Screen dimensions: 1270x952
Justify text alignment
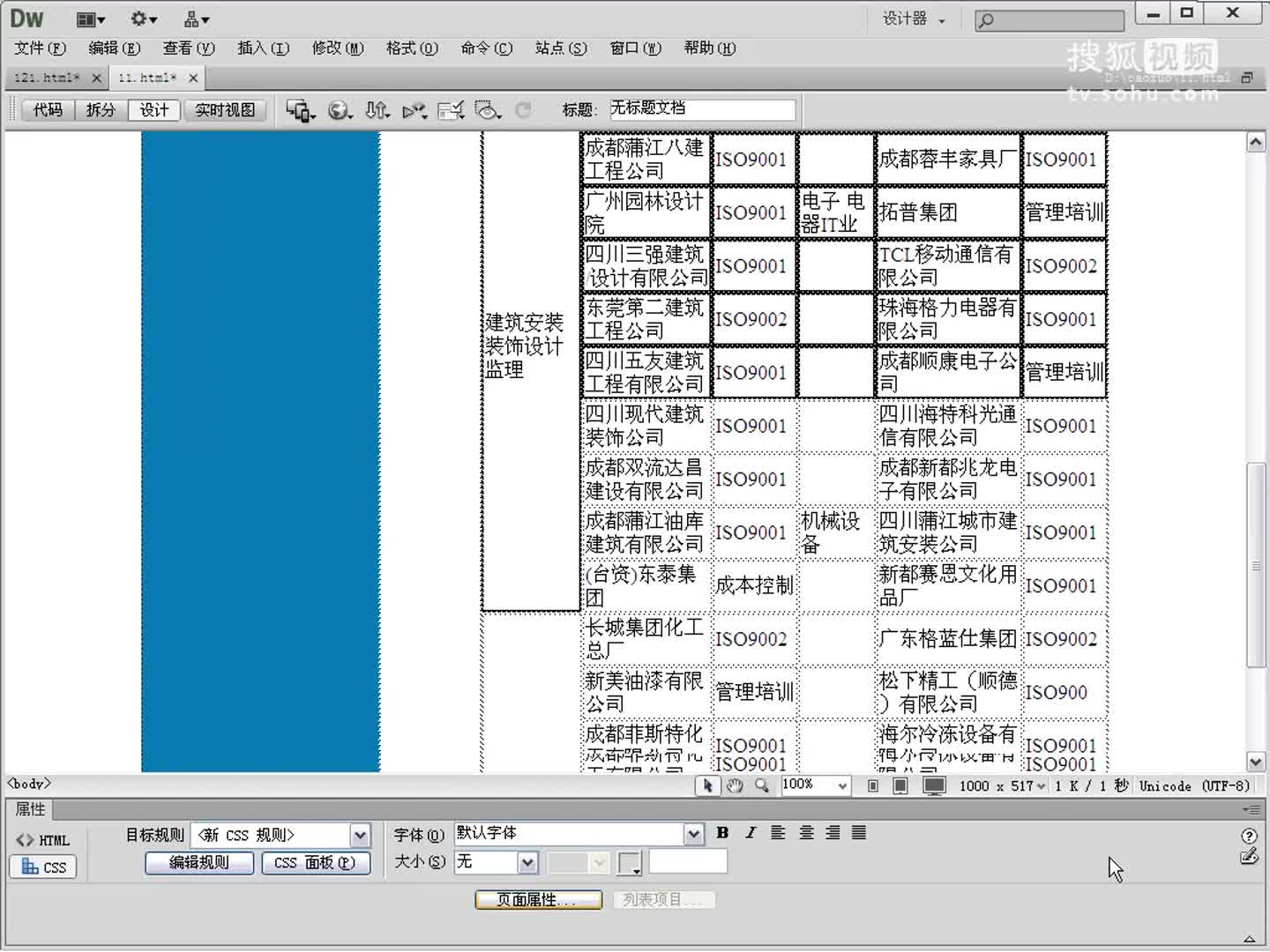pyautogui.click(x=859, y=833)
